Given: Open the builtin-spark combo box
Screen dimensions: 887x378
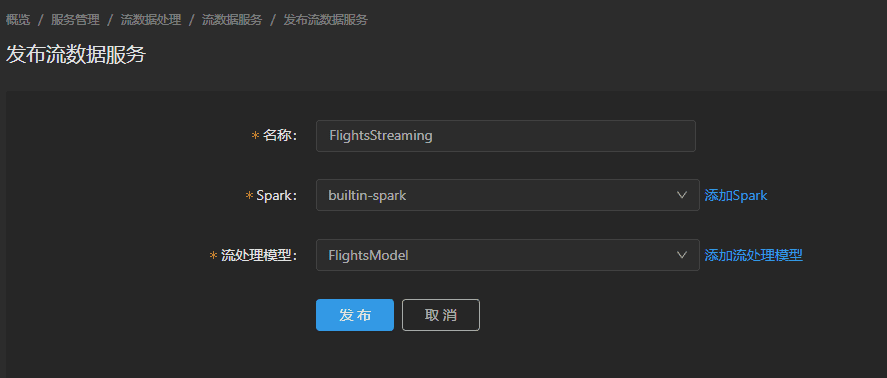Looking at the screenshot, I should click(507, 195).
